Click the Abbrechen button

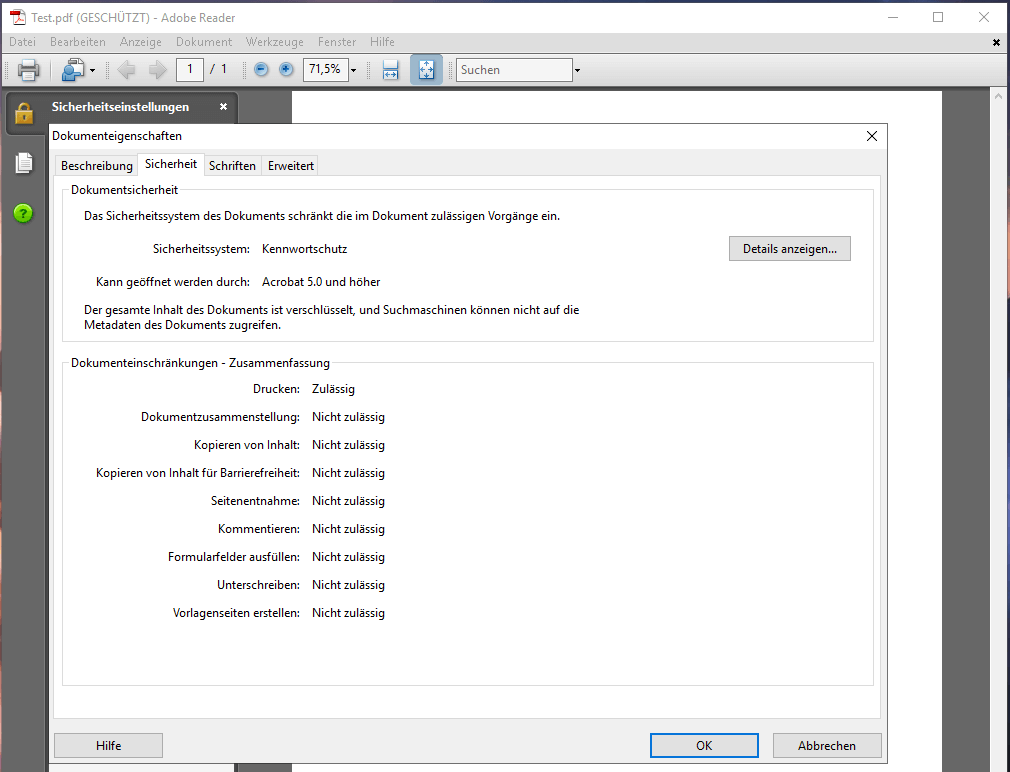pyautogui.click(x=827, y=746)
